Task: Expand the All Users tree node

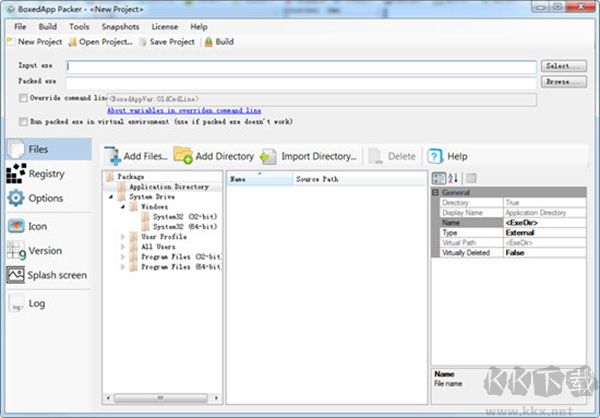Action: tap(123, 247)
